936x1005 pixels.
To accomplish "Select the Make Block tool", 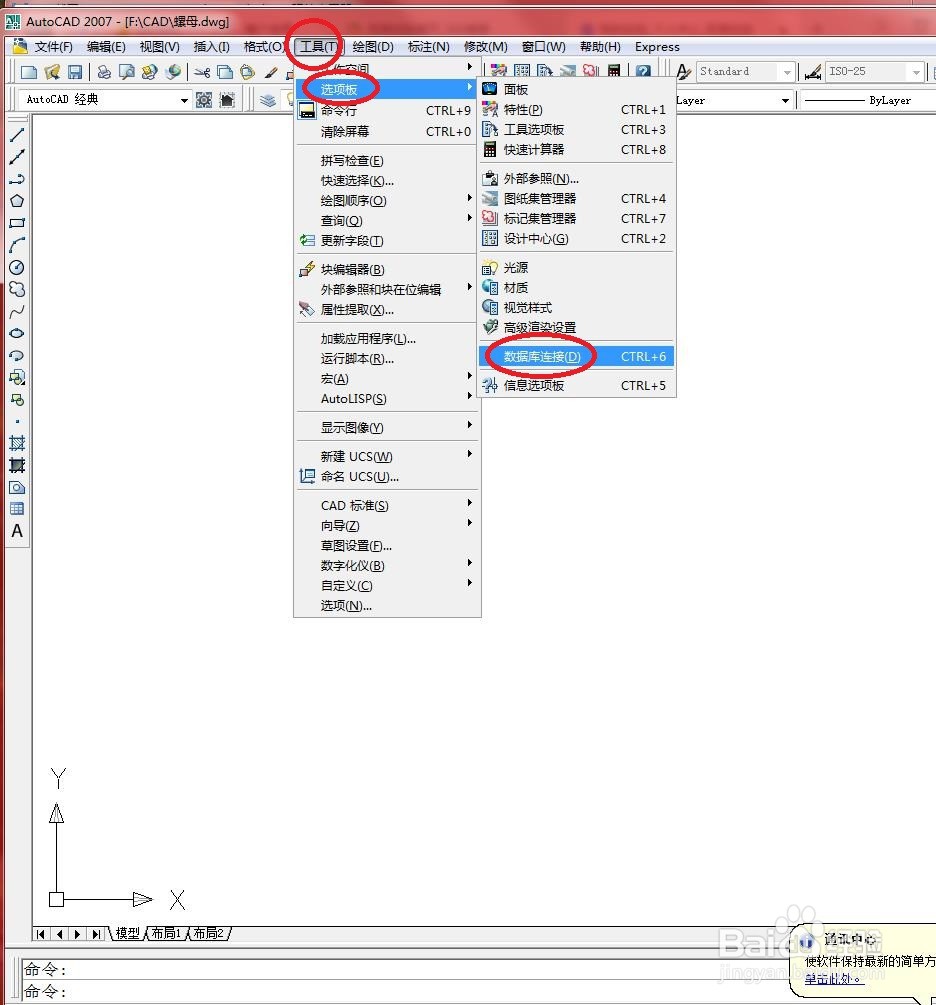I will pyautogui.click(x=17, y=400).
